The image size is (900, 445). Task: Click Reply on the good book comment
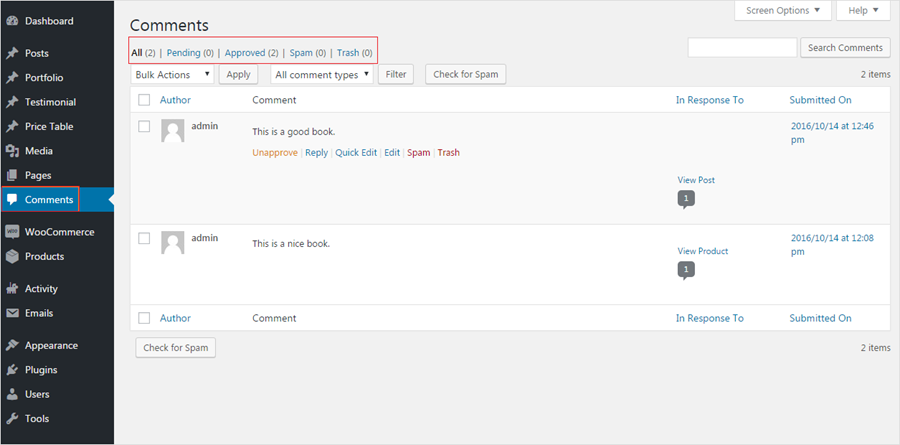316,153
